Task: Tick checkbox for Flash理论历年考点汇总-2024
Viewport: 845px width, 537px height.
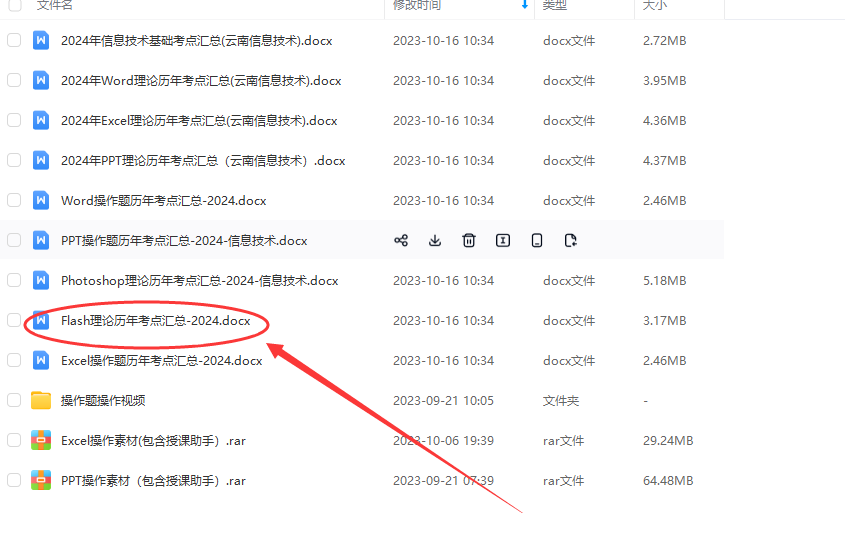Action: (x=14, y=320)
